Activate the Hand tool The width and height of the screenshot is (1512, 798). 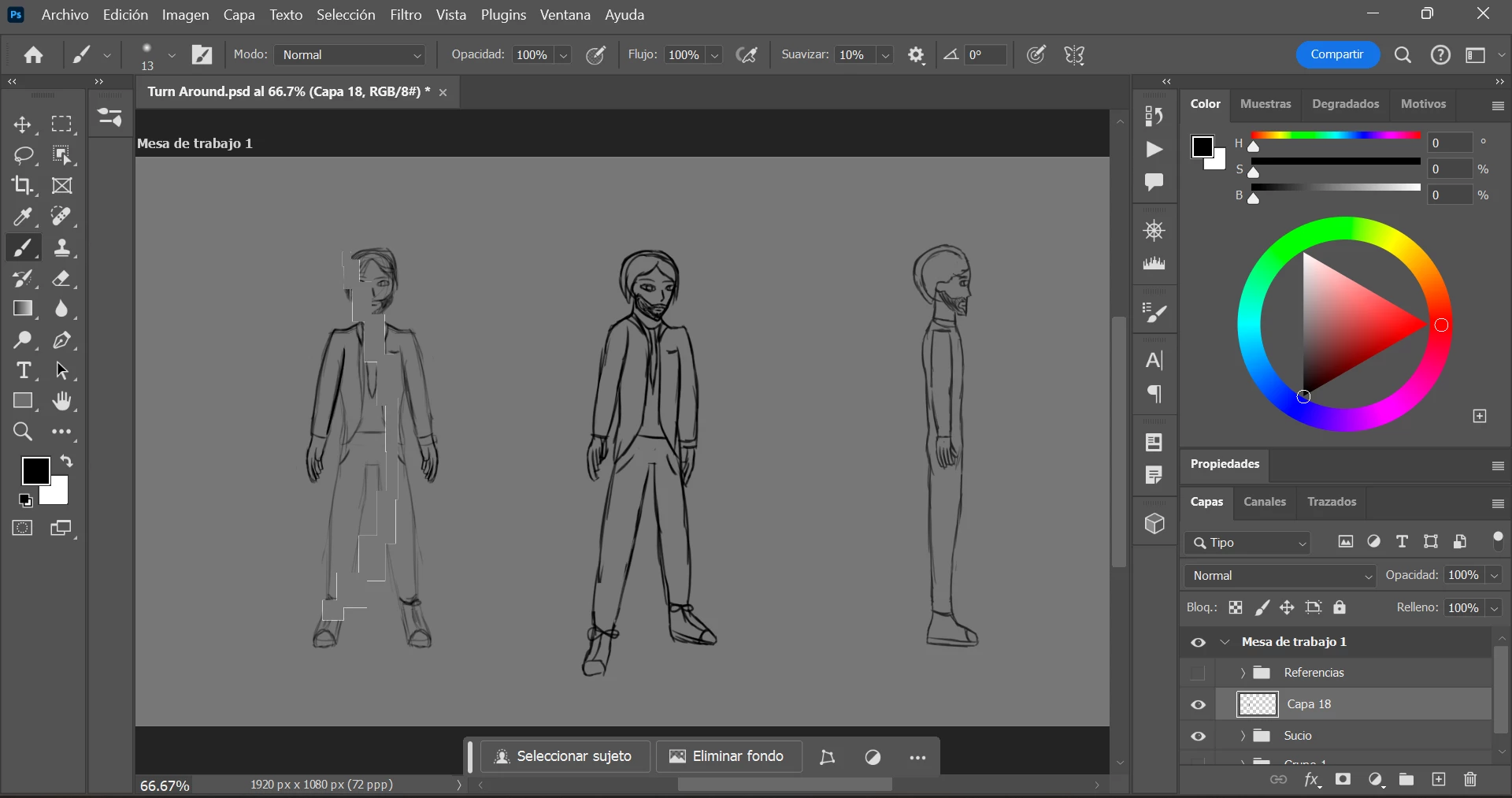point(62,402)
